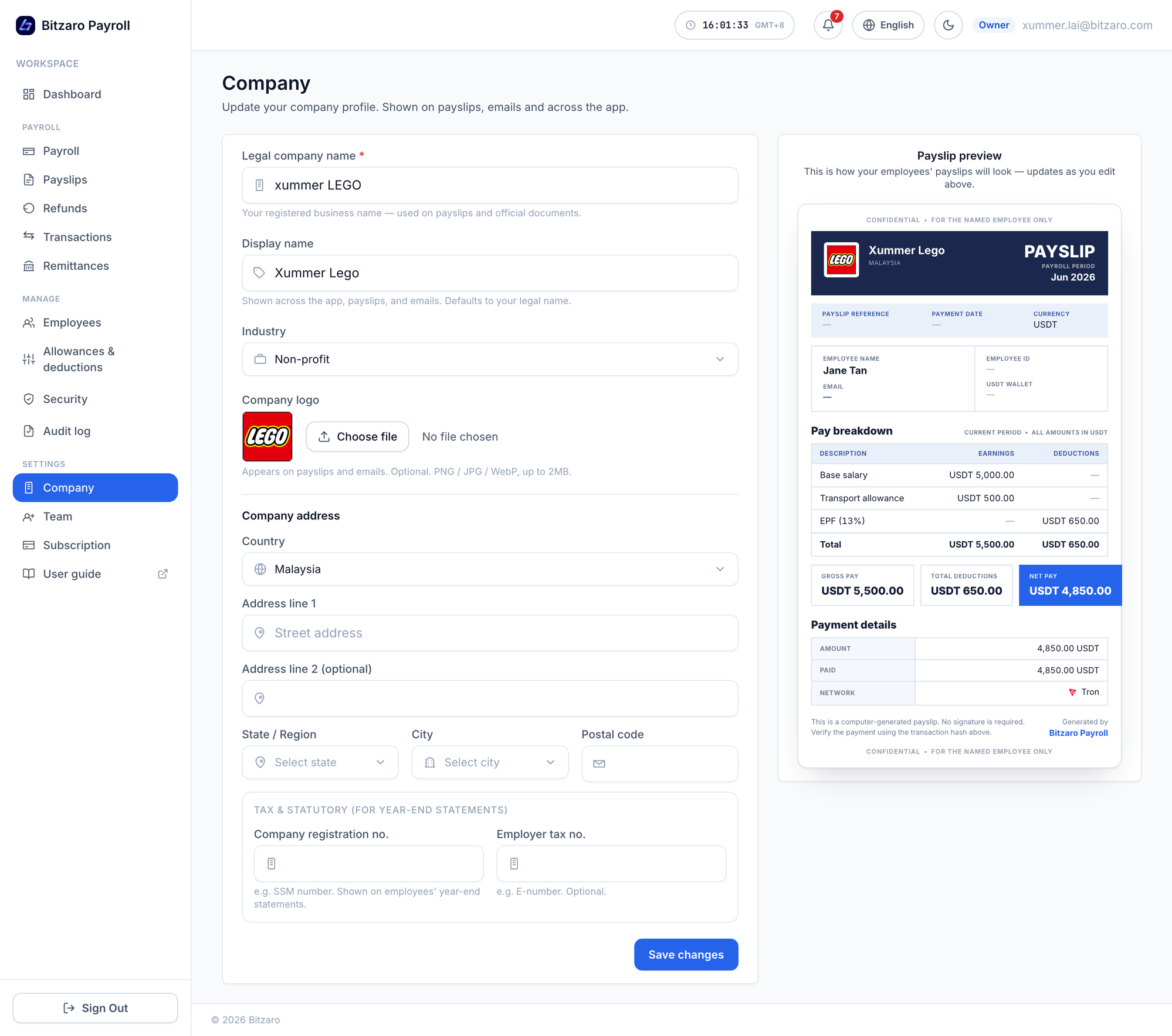Open the User guide link
This screenshot has height=1036, width=1172.
tap(95, 574)
